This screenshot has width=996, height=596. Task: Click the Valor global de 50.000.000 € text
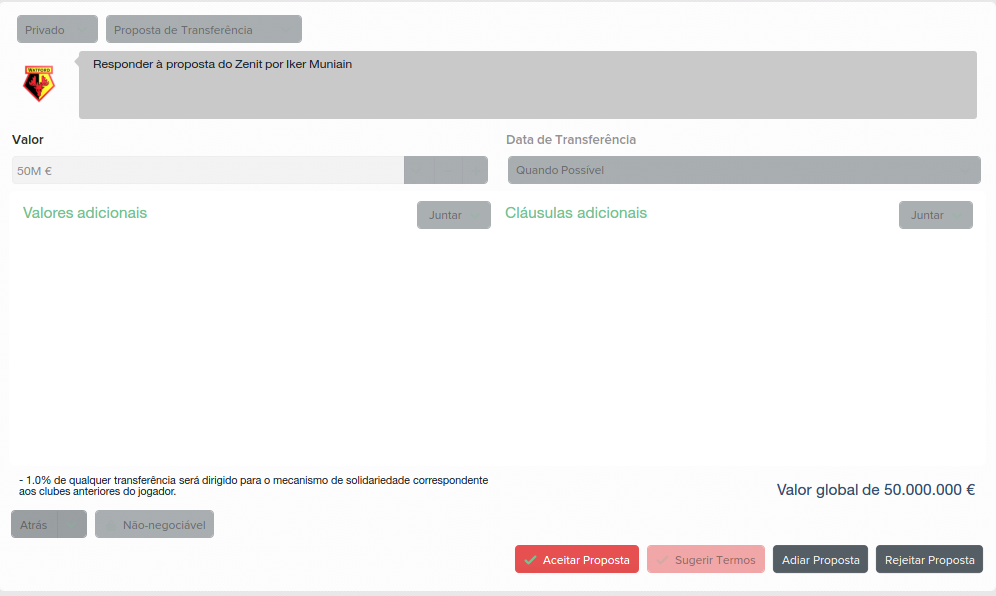click(875, 490)
